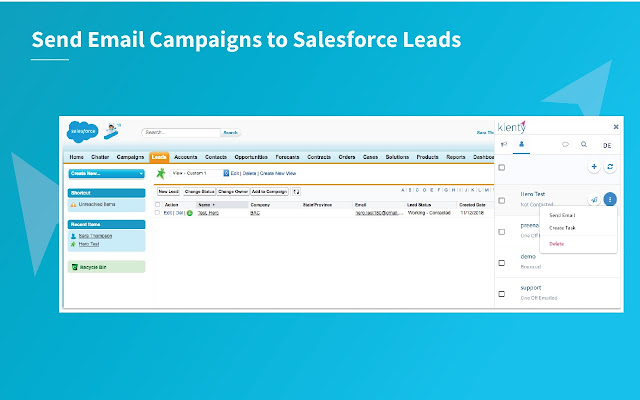Open Nara Thompson recent item link
This screenshot has height=400, width=640.
[x=95, y=236]
